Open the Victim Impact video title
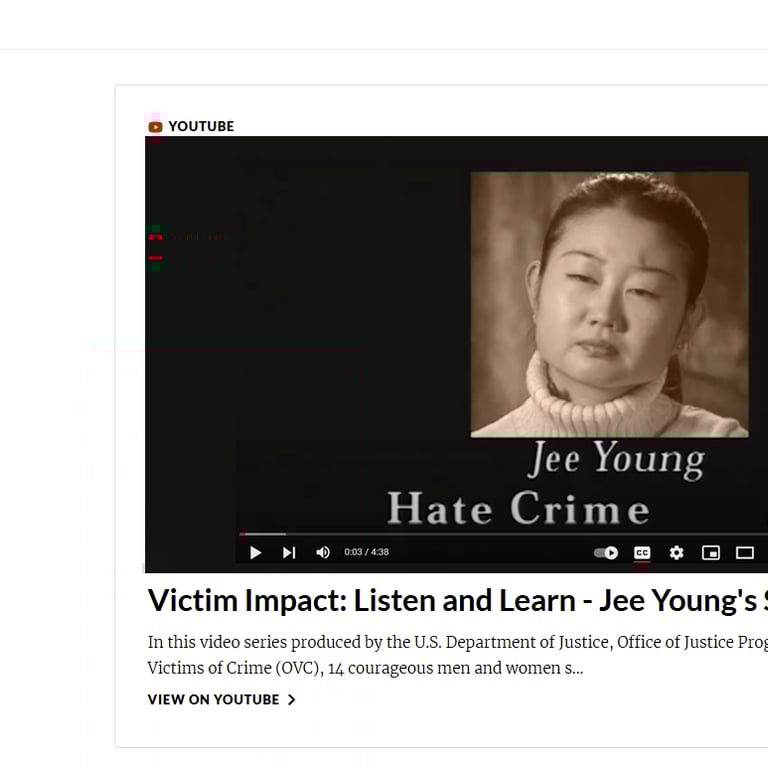Viewport: 768px width, 768px height. (x=457, y=600)
